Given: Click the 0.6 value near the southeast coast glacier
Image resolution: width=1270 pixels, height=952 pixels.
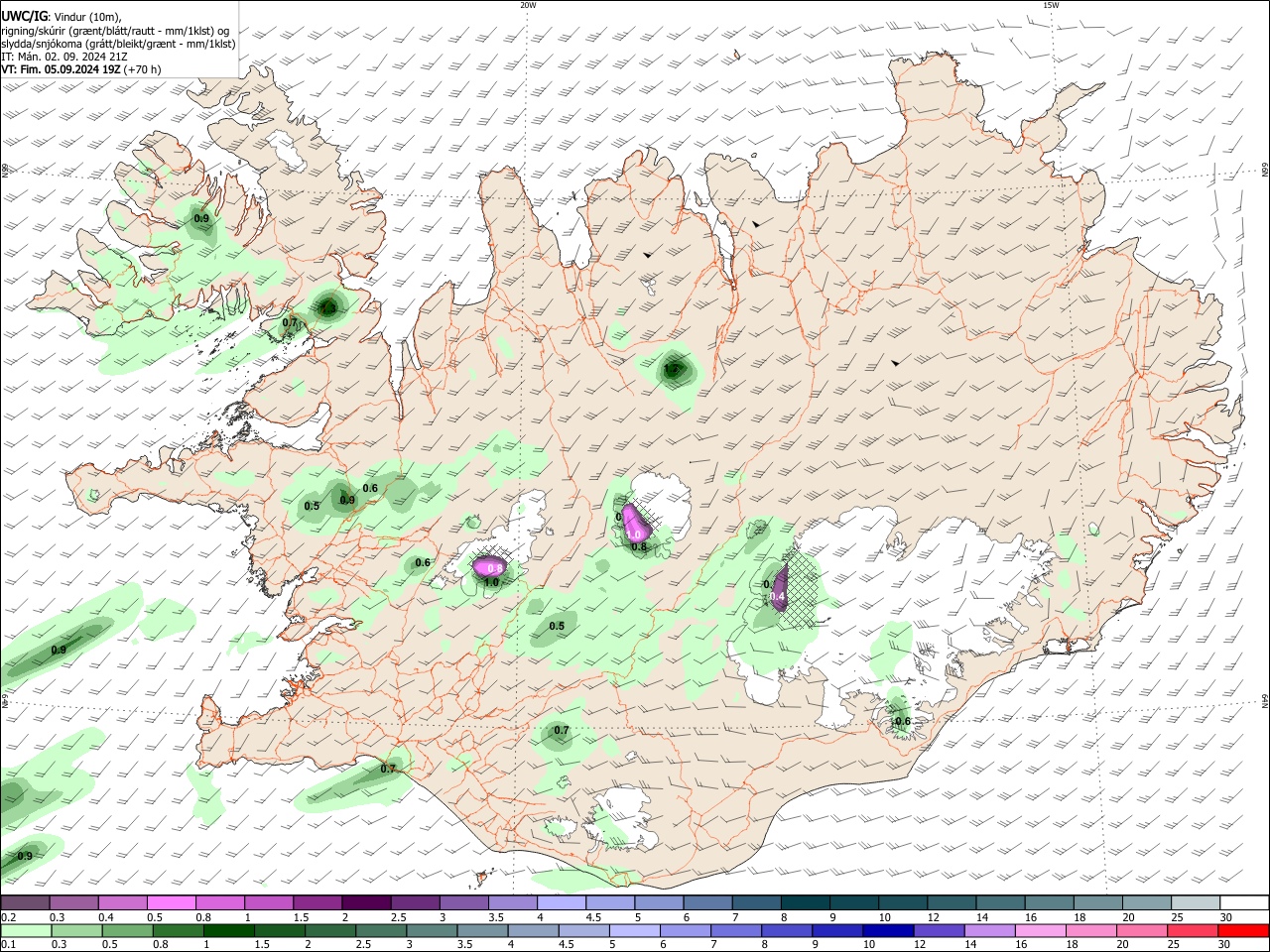Looking at the screenshot, I should tap(902, 722).
